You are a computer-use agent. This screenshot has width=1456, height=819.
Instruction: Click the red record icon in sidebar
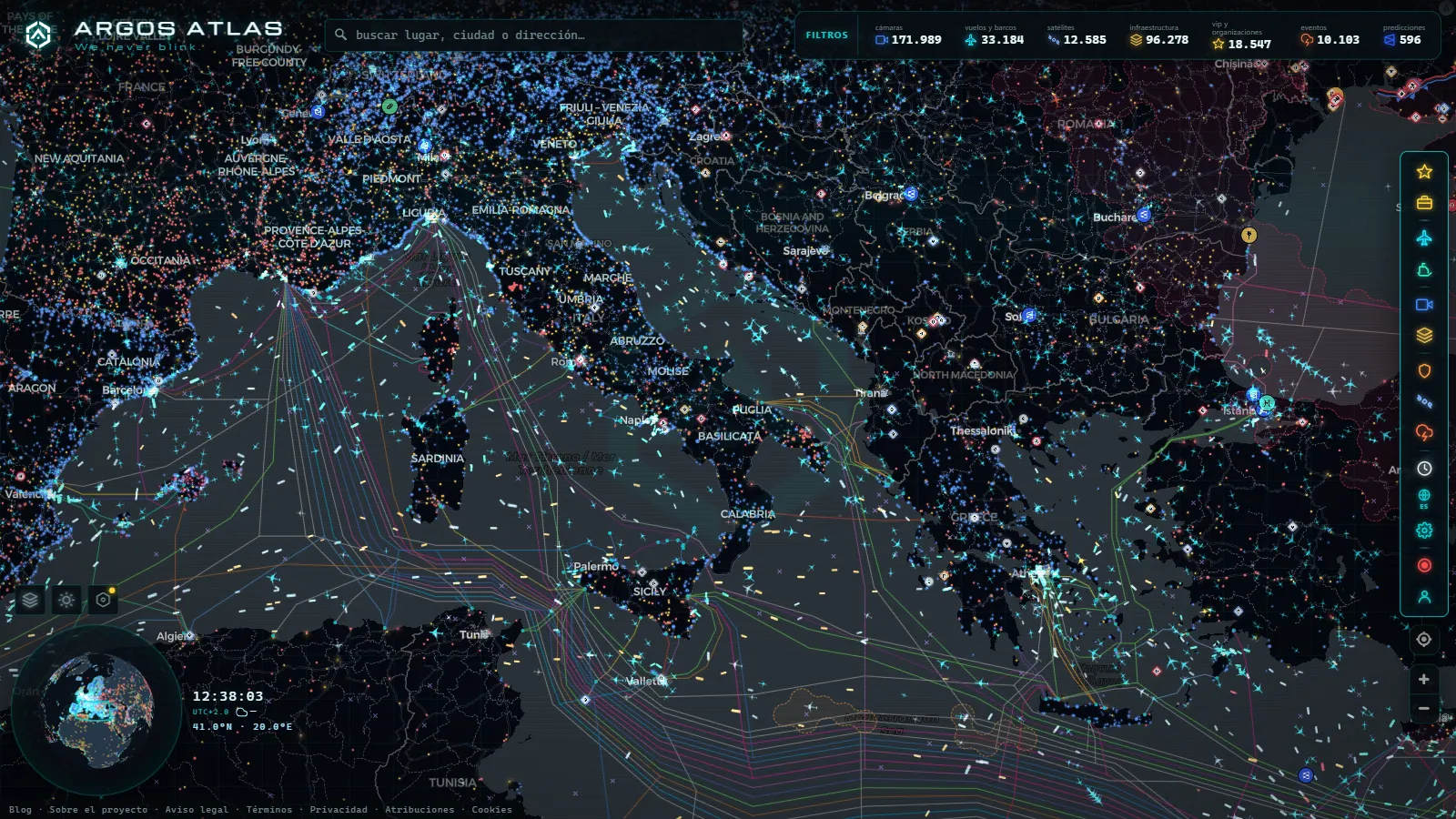pyautogui.click(x=1424, y=565)
